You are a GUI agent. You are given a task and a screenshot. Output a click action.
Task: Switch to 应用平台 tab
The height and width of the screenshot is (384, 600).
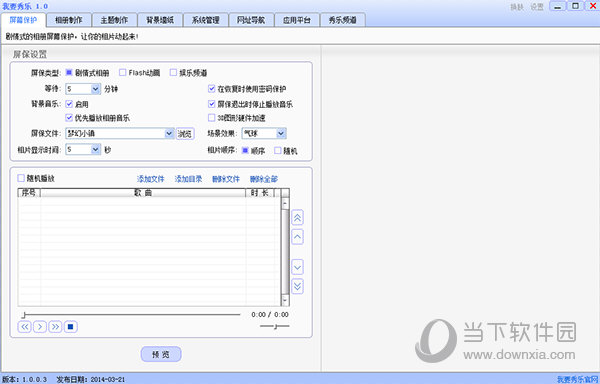tap(297, 20)
